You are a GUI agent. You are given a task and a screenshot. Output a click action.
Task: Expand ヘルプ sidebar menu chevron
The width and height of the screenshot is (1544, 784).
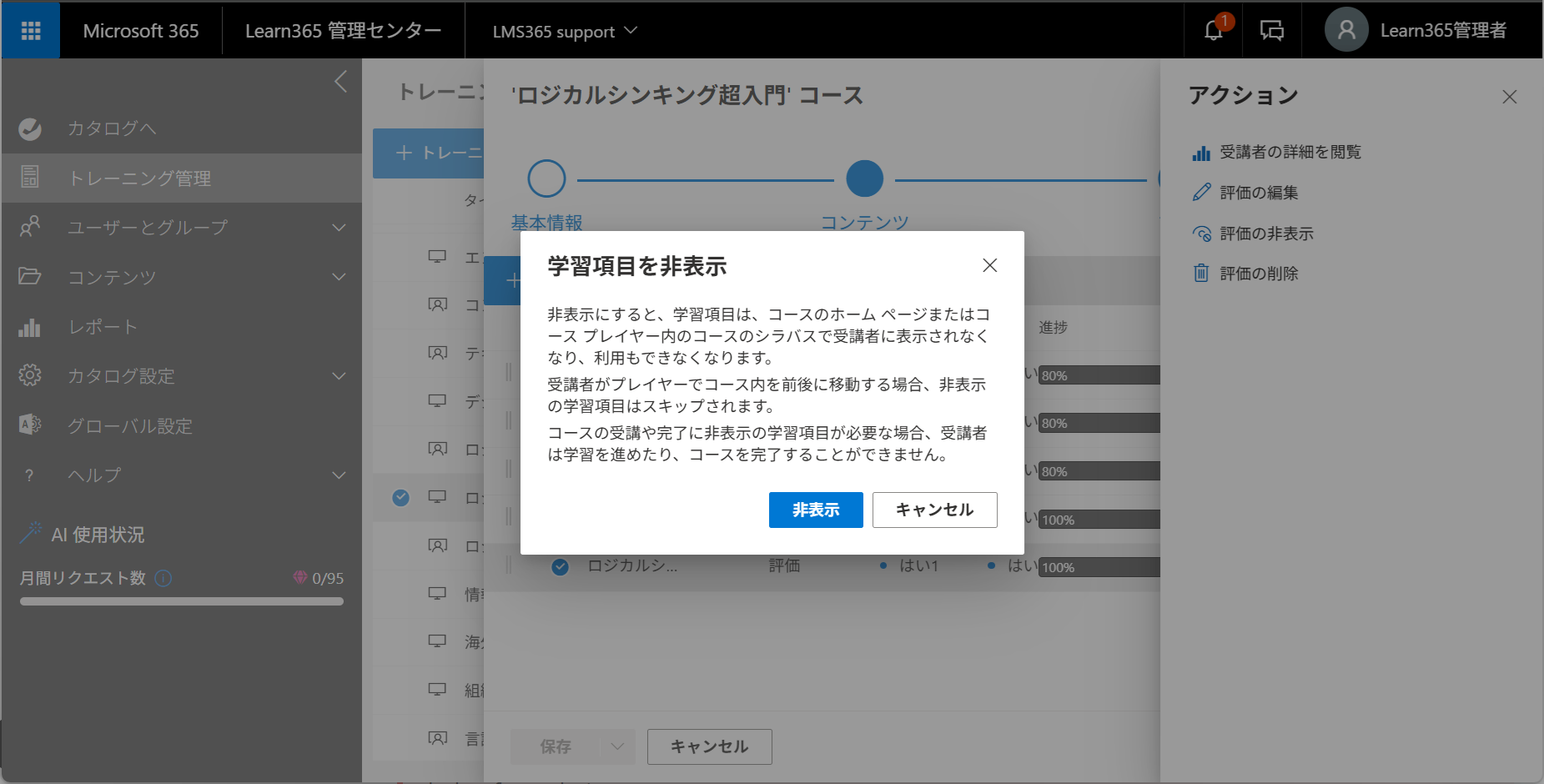click(x=339, y=475)
